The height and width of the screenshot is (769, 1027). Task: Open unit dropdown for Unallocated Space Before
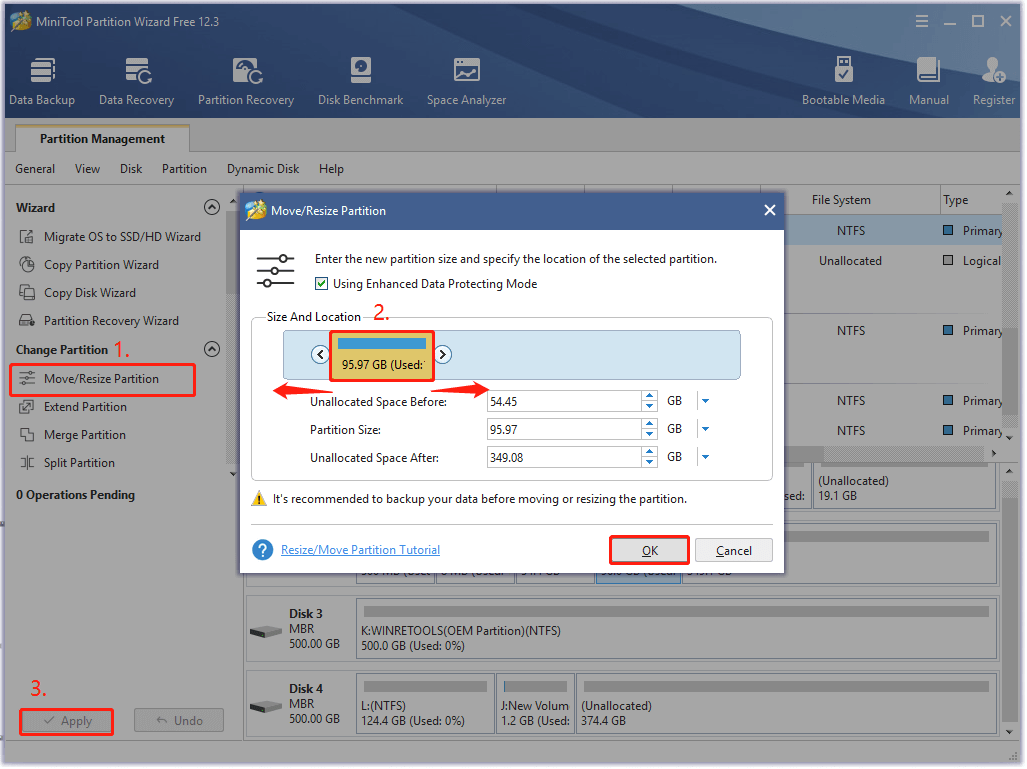point(705,401)
